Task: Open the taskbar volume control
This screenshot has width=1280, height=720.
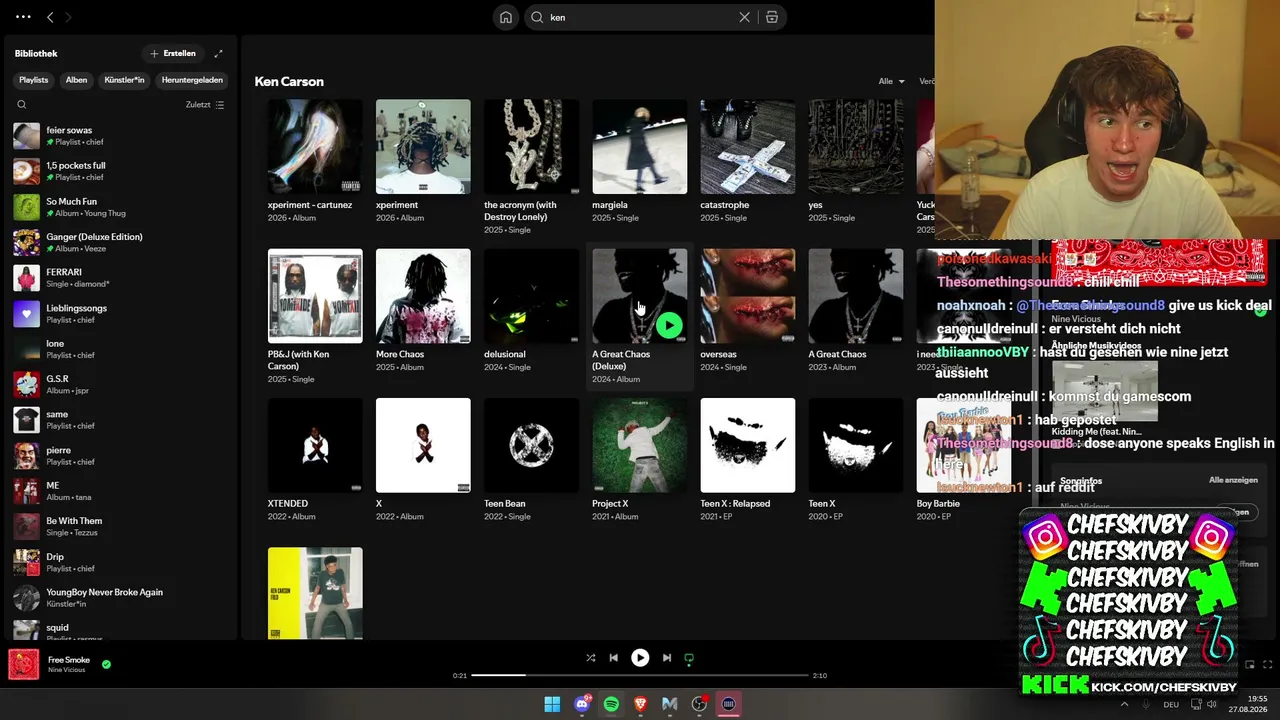Action: [1212, 704]
